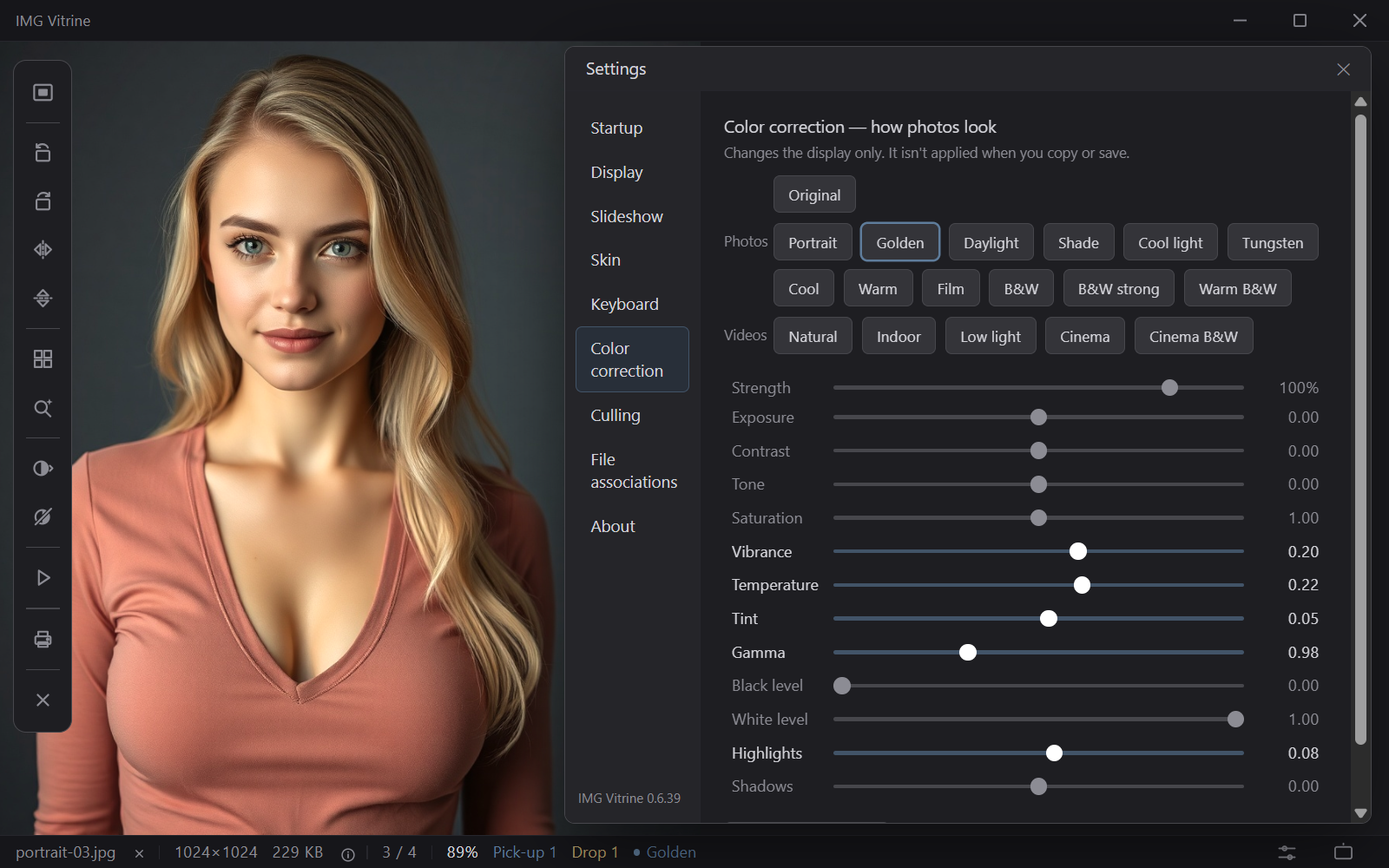Screen dimensions: 1389x868
Task: Click the zoom magnifier icon in sidebar
Action: (43, 408)
